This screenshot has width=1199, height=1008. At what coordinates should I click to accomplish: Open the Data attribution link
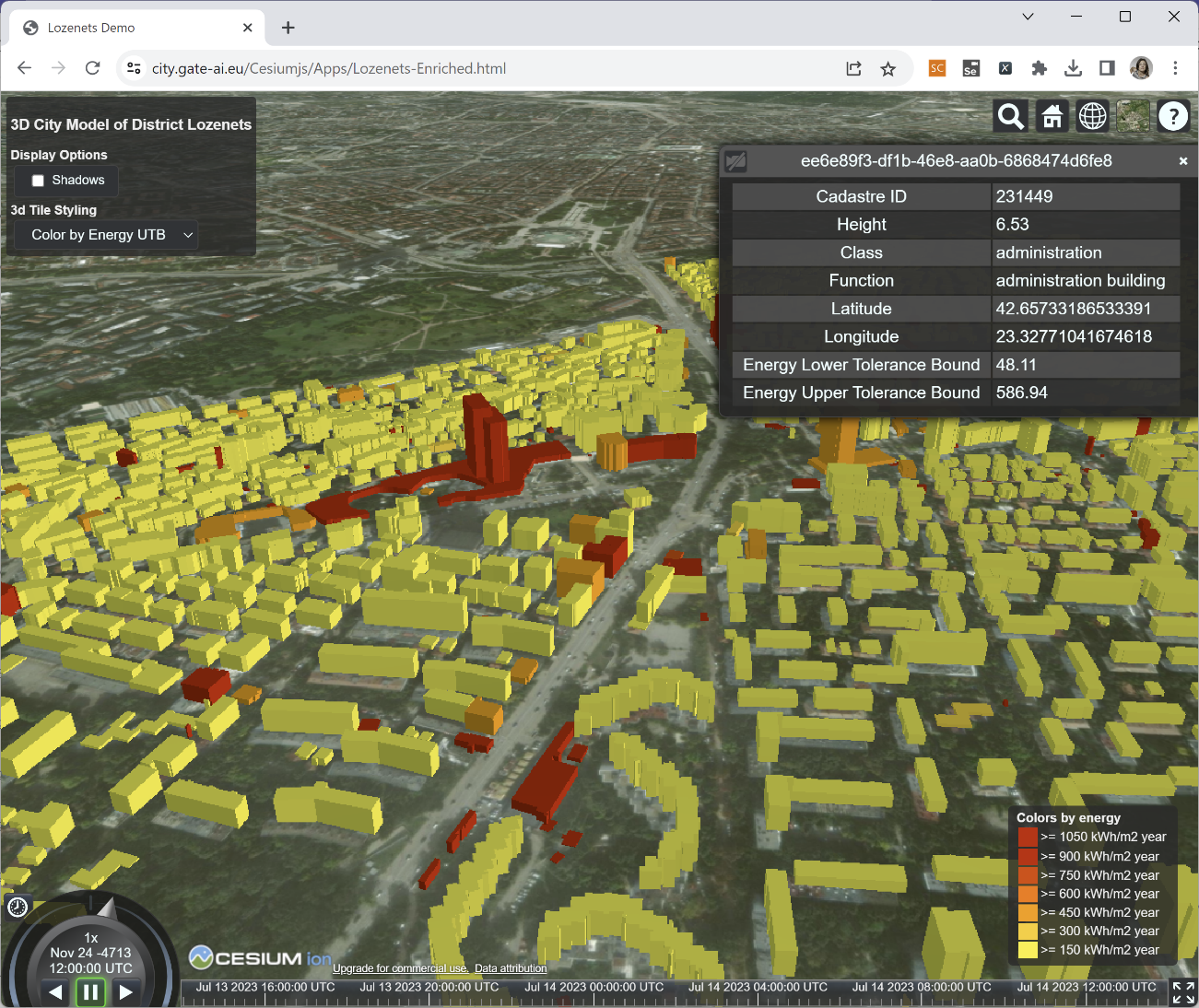click(511, 968)
